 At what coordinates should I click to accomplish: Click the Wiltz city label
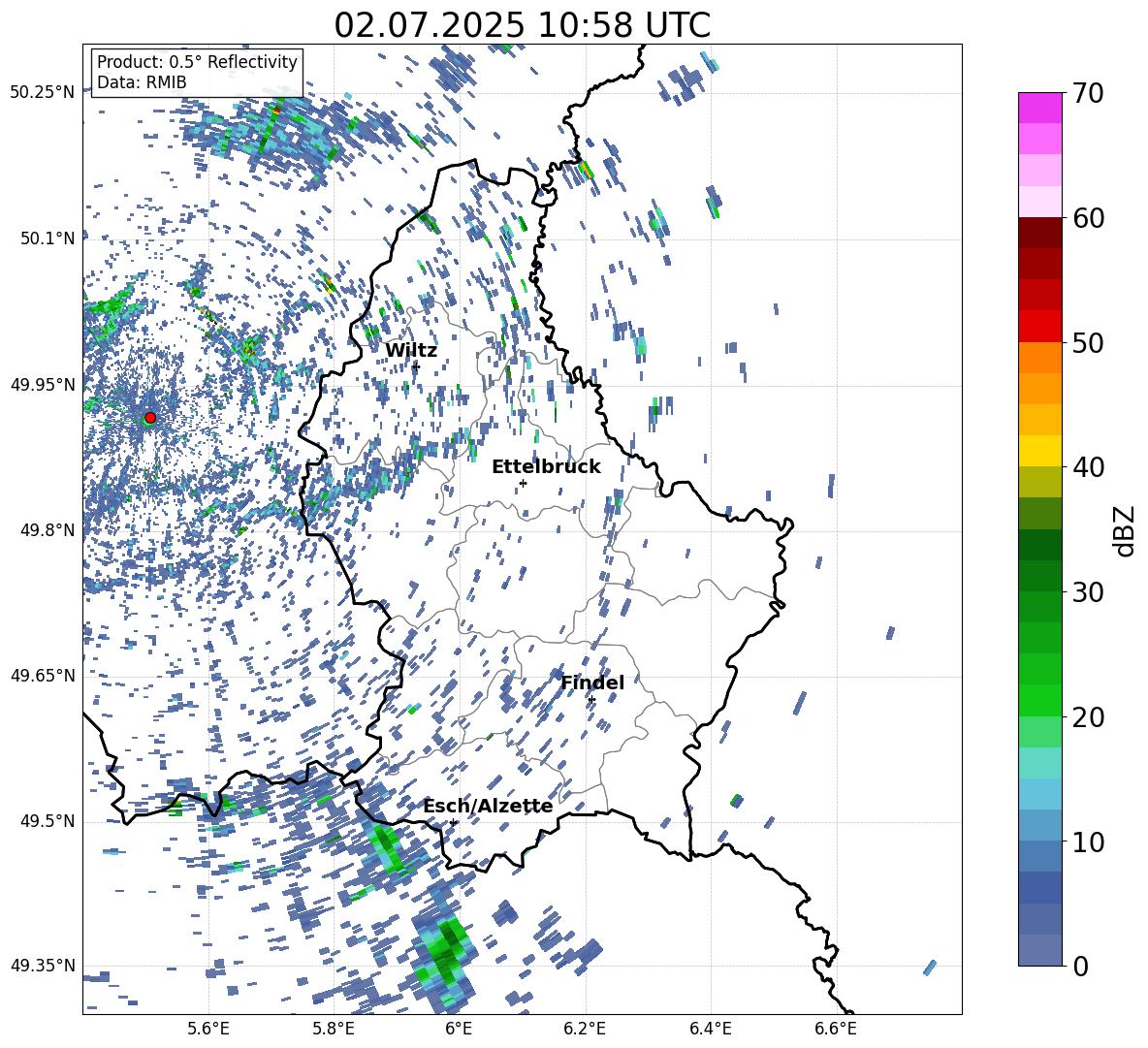(411, 351)
